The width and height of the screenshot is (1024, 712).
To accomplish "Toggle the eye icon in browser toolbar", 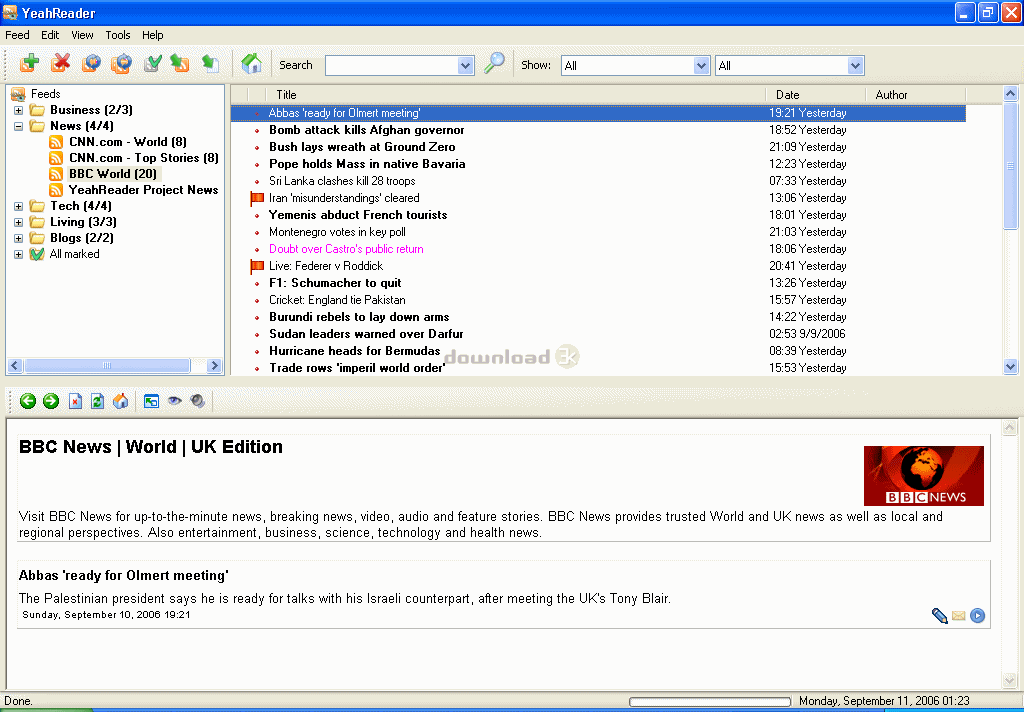I will click(175, 401).
